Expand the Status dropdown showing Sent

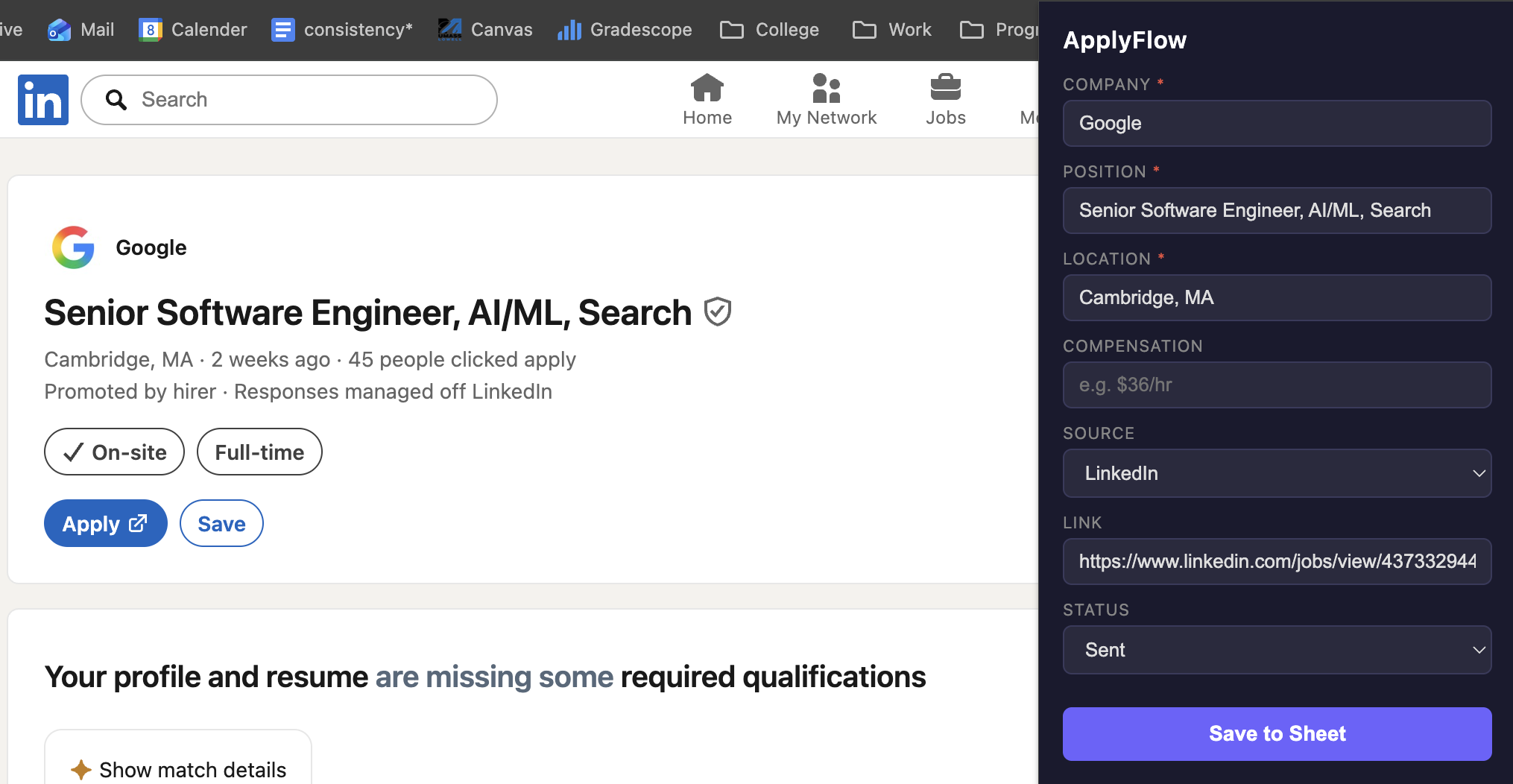[1277, 650]
